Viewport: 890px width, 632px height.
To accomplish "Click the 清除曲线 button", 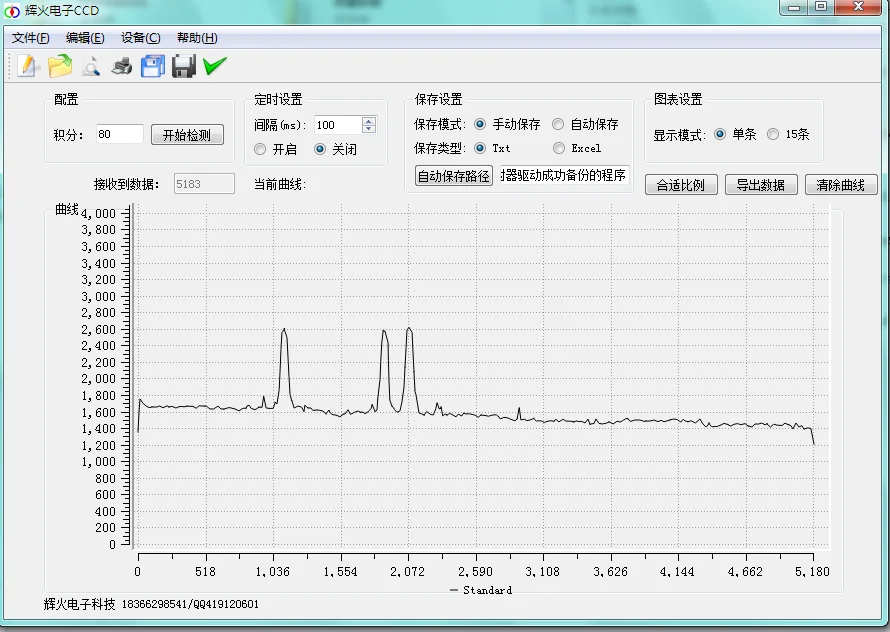I will pos(841,185).
